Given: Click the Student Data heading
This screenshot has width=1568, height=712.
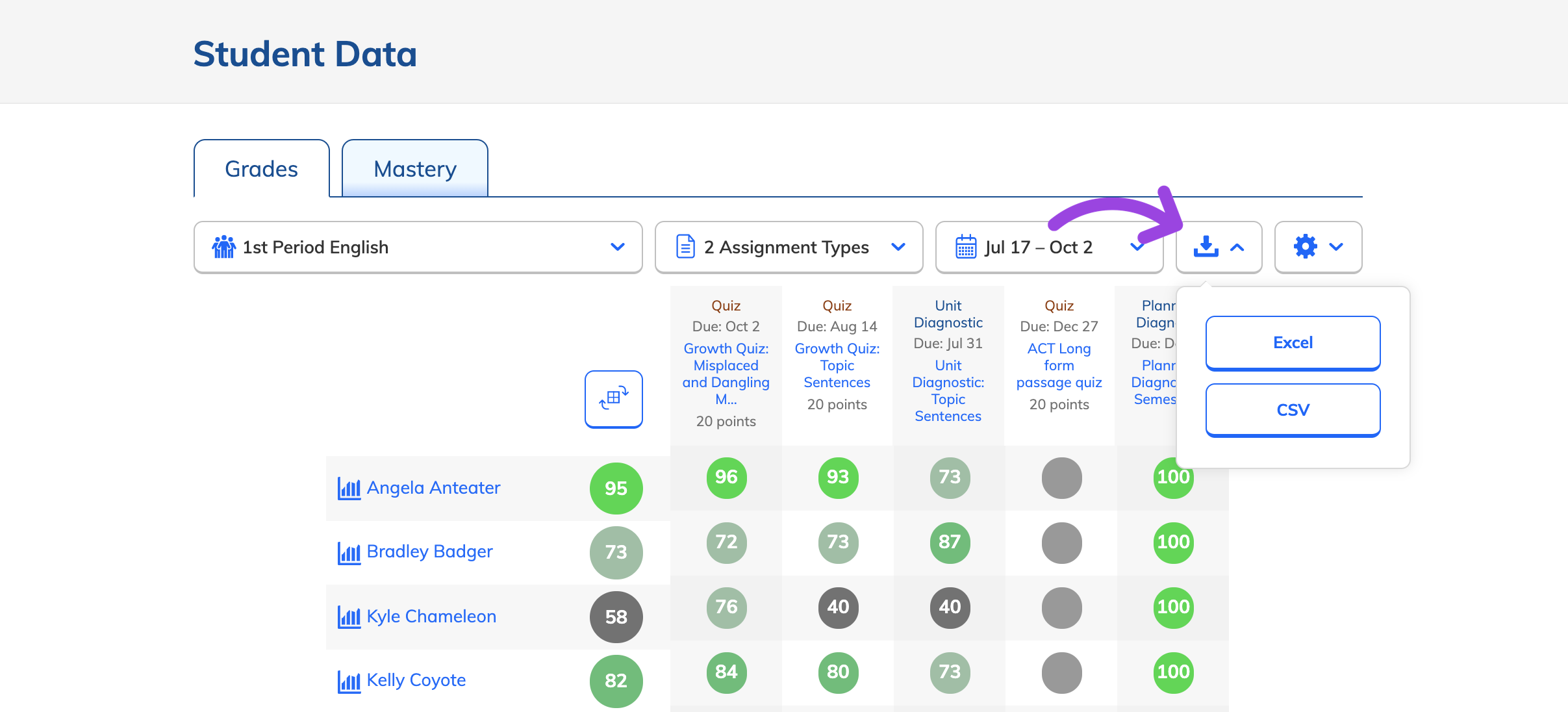Looking at the screenshot, I should (305, 54).
